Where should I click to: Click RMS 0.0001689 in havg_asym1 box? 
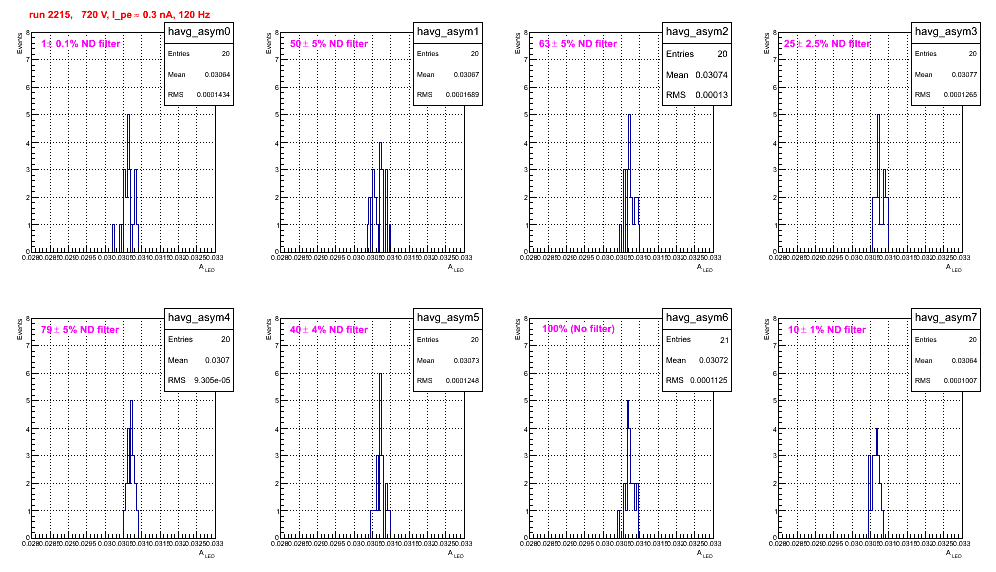point(448,95)
